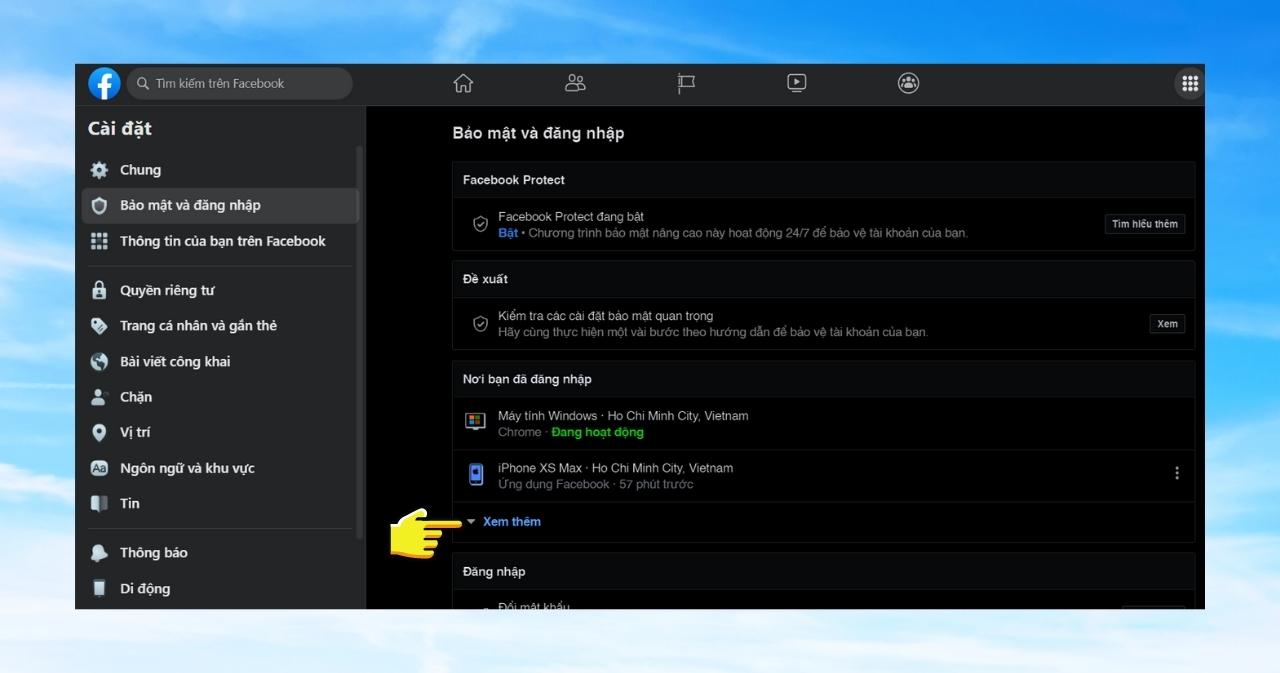Click 'Nơi bạn đã đăng nhập' section header
This screenshot has width=1280, height=673.
527,380
